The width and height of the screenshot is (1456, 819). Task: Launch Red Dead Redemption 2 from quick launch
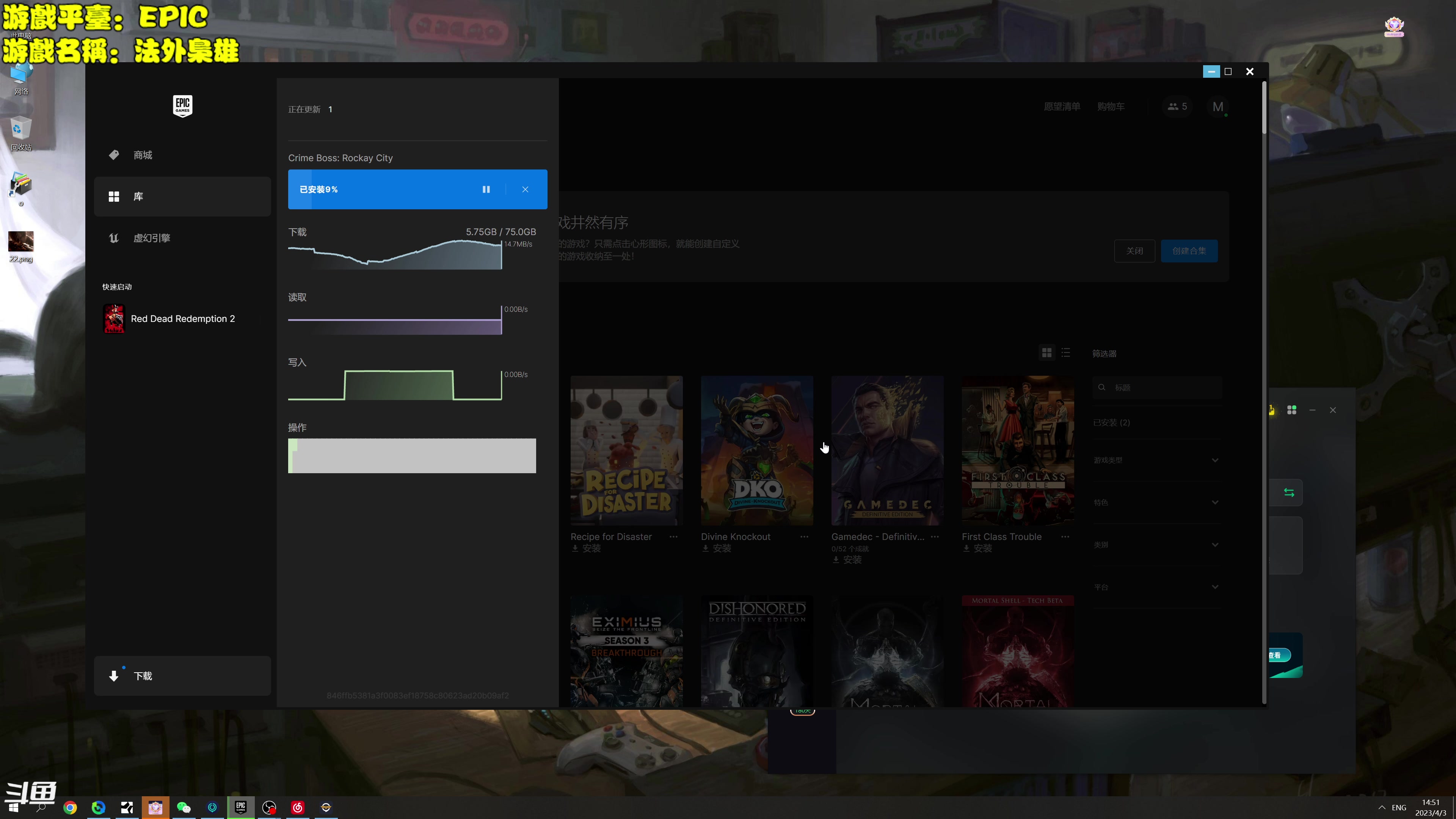(182, 319)
